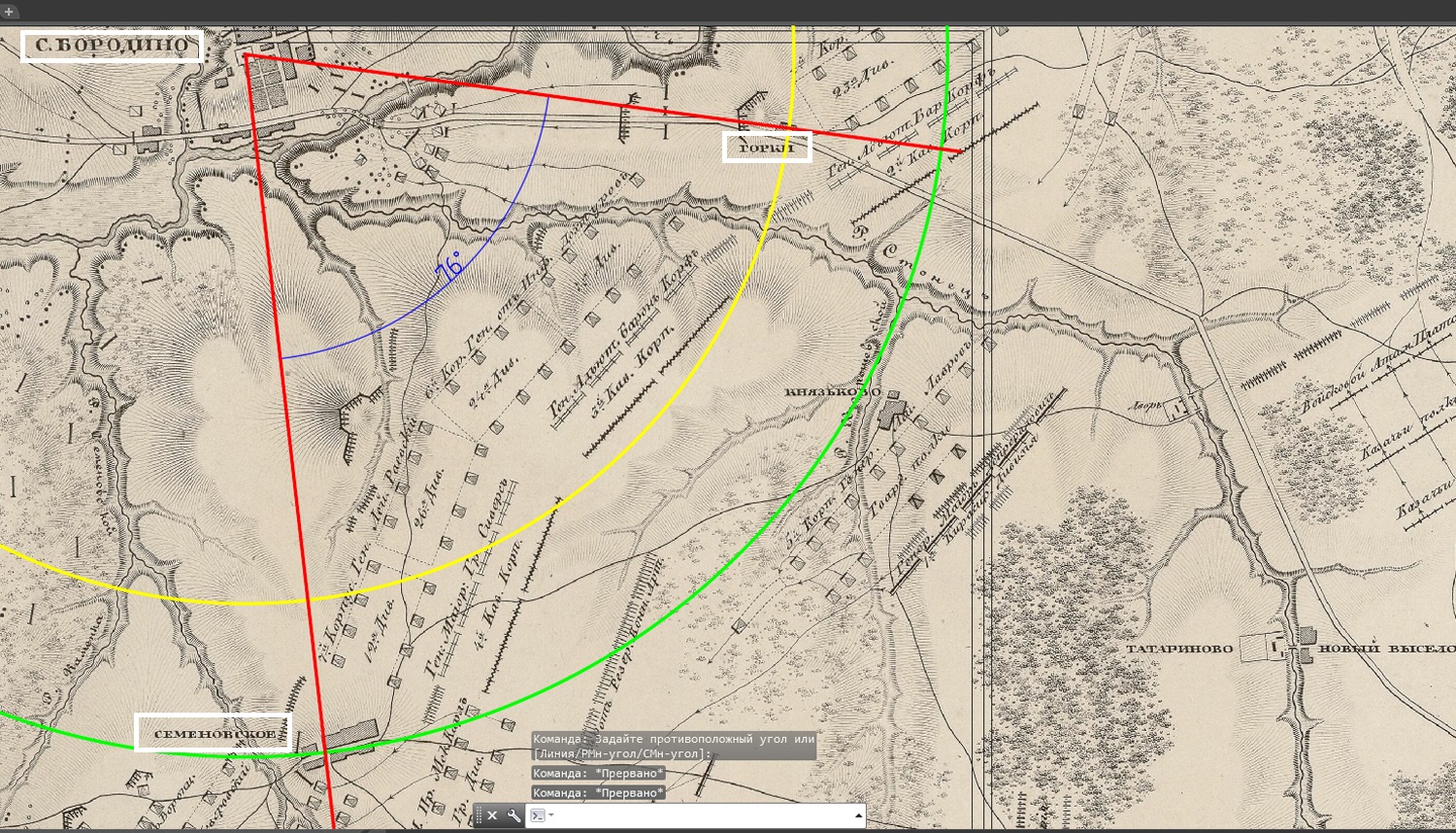Select the blue 76° angle label
The height and width of the screenshot is (833, 1456).
[448, 267]
